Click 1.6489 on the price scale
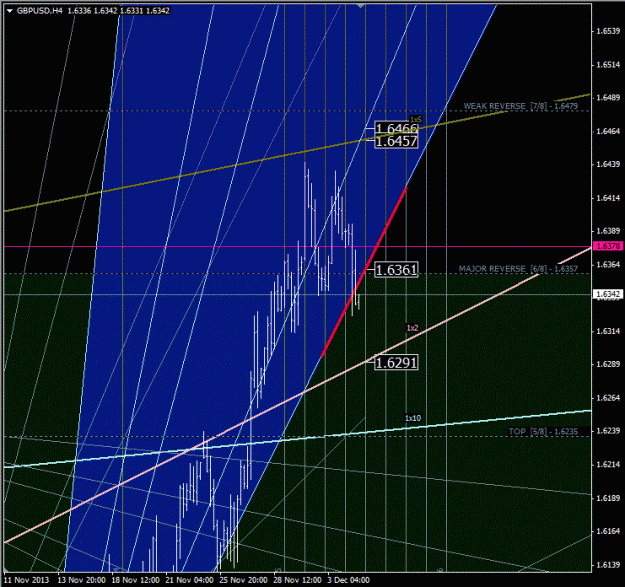This screenshot has height=587, width=625. [608, 98]
